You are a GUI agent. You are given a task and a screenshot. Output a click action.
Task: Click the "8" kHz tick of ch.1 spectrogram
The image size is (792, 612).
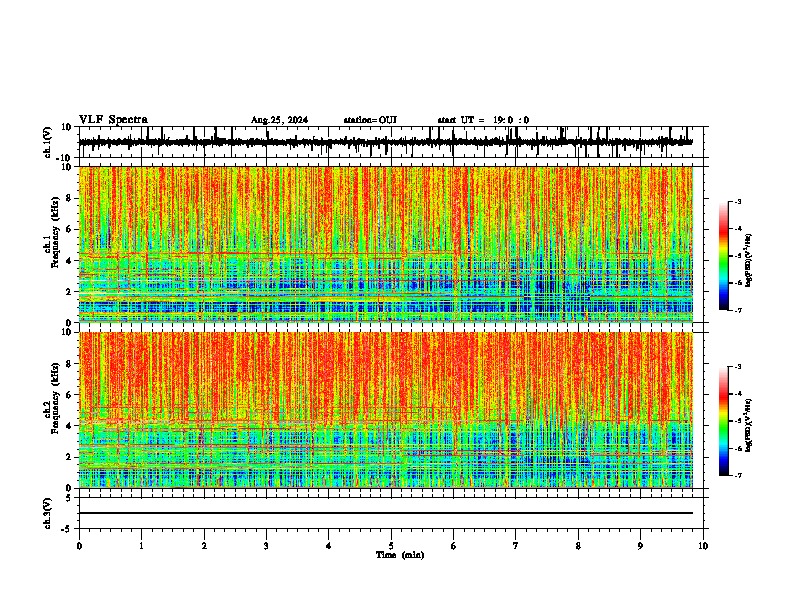coord(70,198)
